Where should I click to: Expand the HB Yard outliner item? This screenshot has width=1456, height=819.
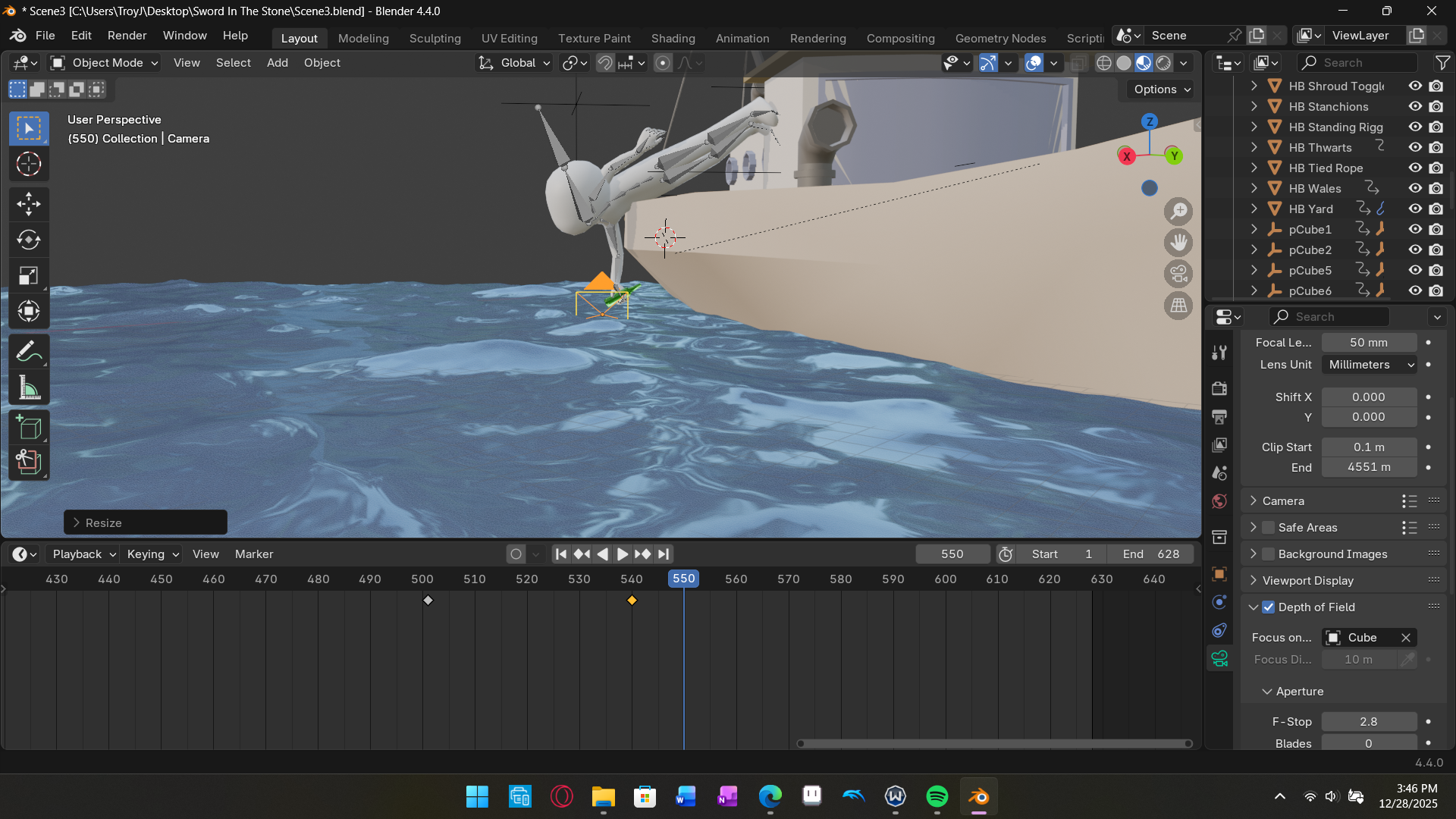point(1254,209)
